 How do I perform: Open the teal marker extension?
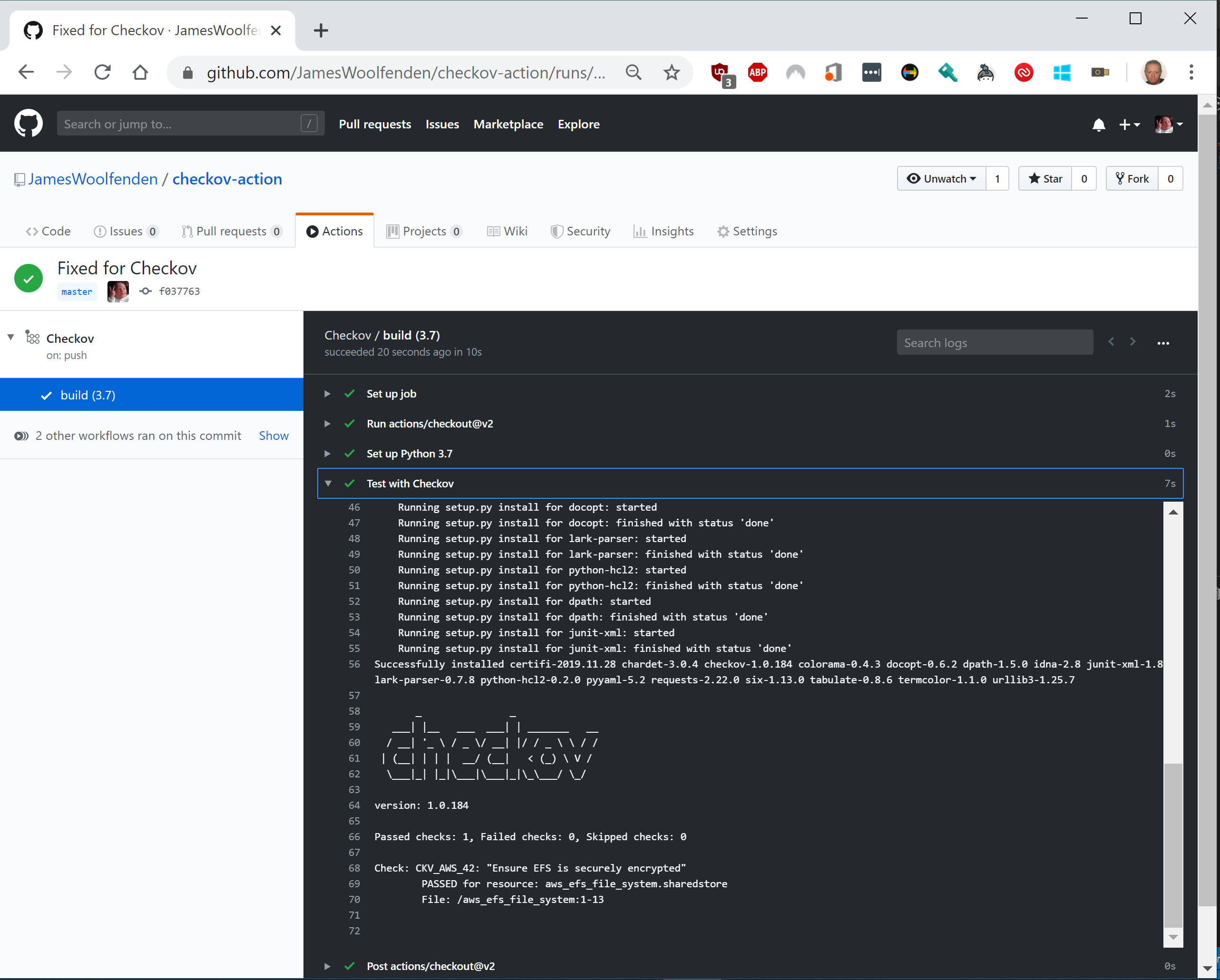click(x=947, y=72)
